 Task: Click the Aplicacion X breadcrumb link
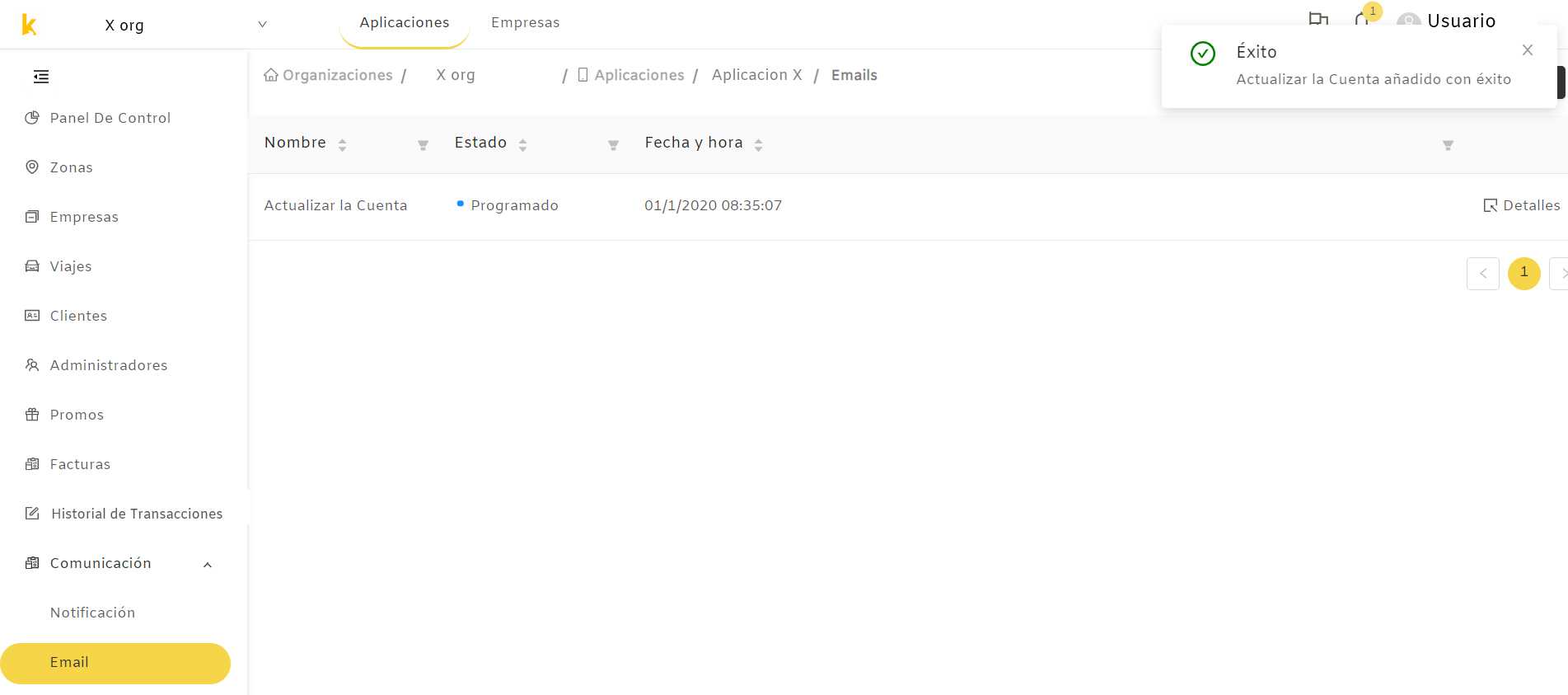[757, 75]
